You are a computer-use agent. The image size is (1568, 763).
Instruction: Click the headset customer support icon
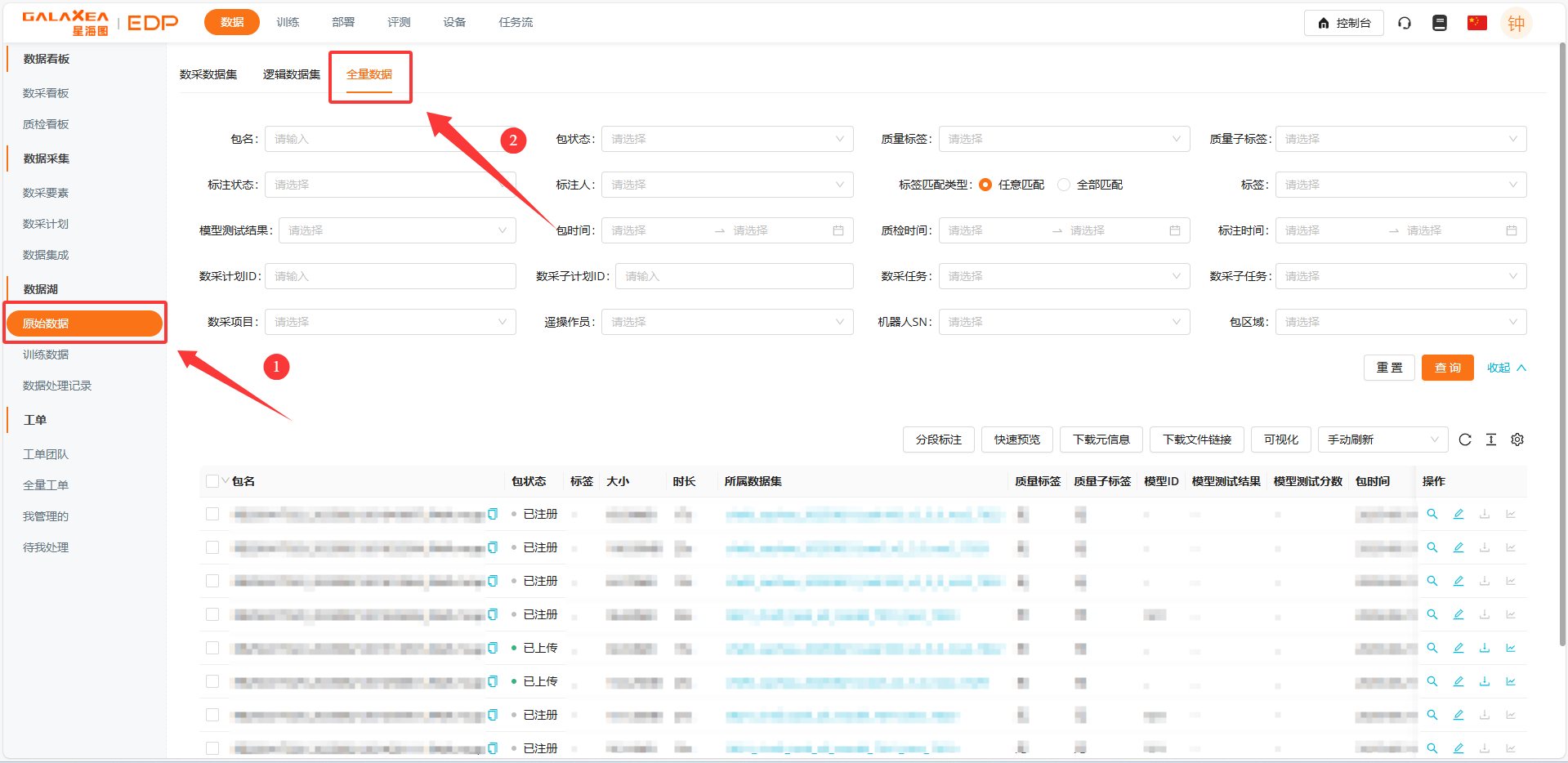[x=1405, y=23]
